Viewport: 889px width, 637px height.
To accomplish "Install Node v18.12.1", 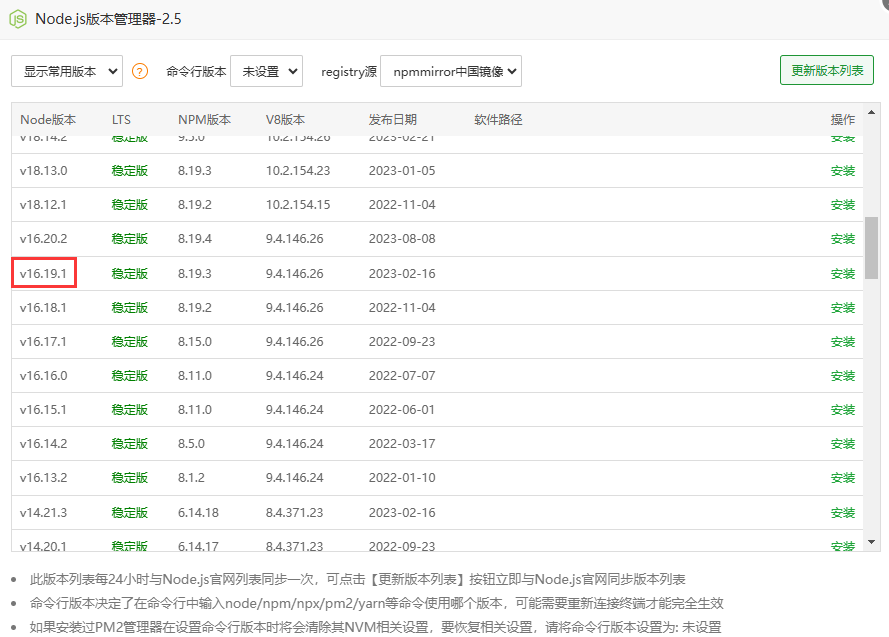I will [843, 205].
